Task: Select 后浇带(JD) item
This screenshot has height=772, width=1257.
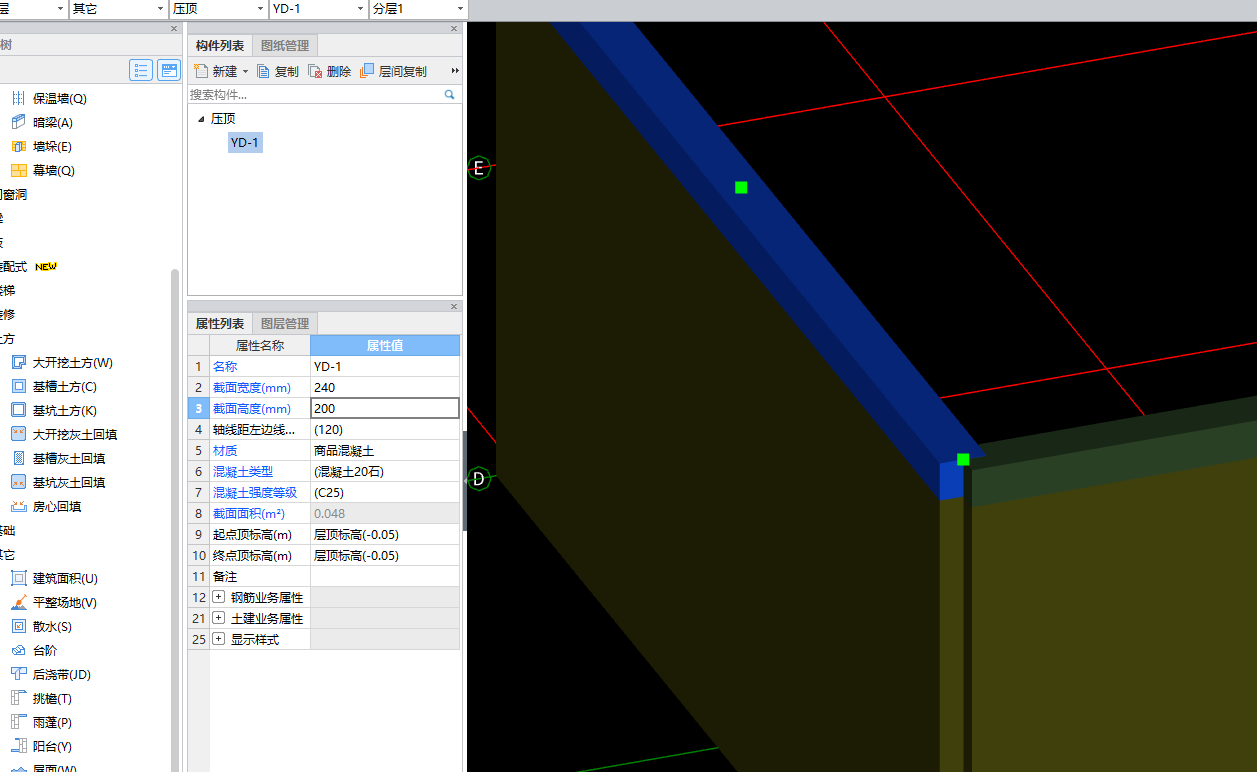Action: 62,675
